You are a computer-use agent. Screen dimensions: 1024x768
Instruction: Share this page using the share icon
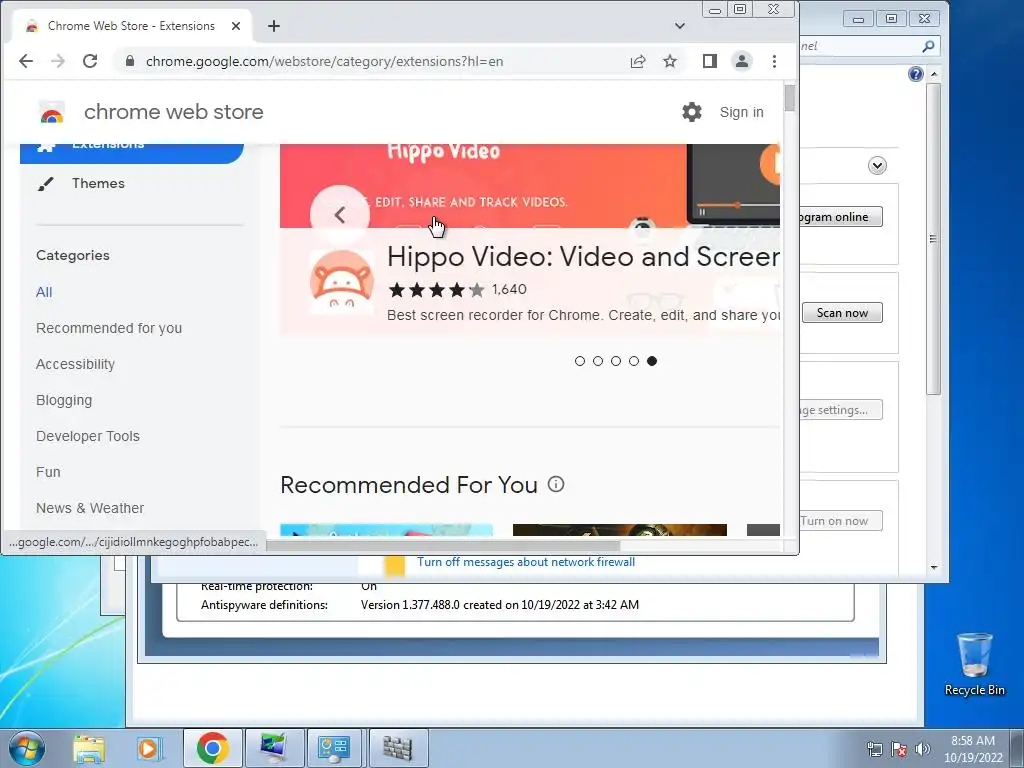point(638,61)
